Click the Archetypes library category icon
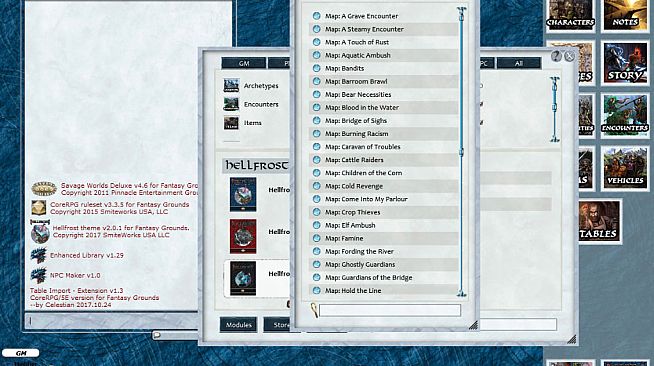Image resolution: width=654 pixels, height=366 pixels. coord(231,85)
